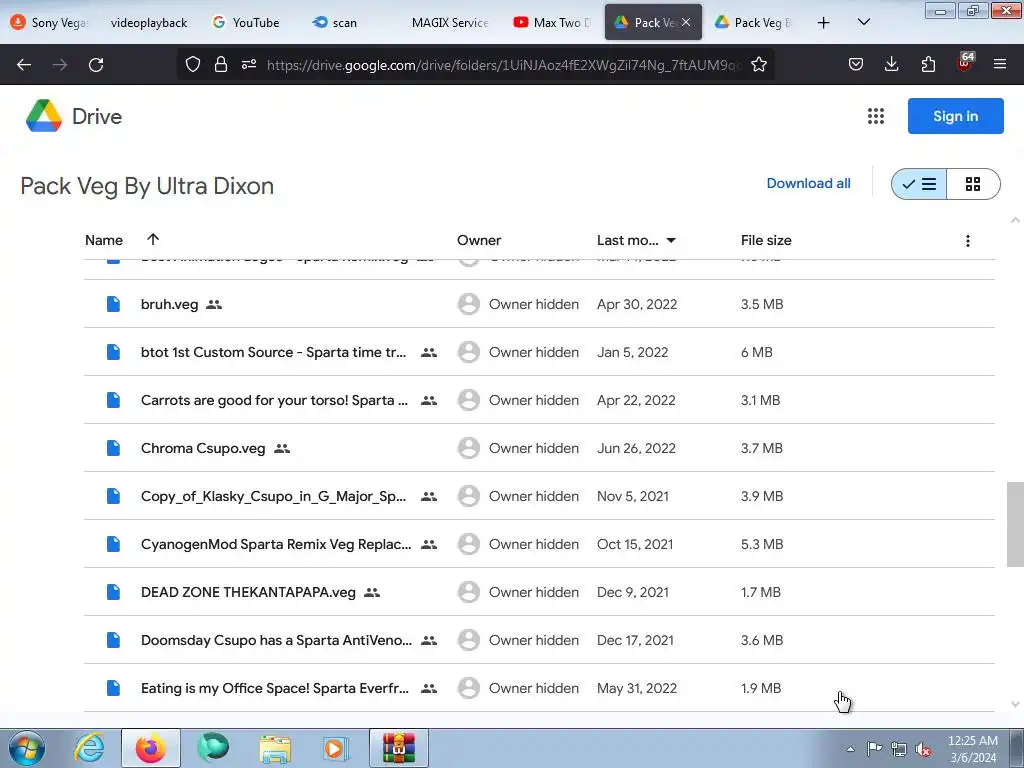The width and height of the screenshot is (1024, 768).
Task: Reverse sort direction with the Name arrow
Action: pos(153,239)
